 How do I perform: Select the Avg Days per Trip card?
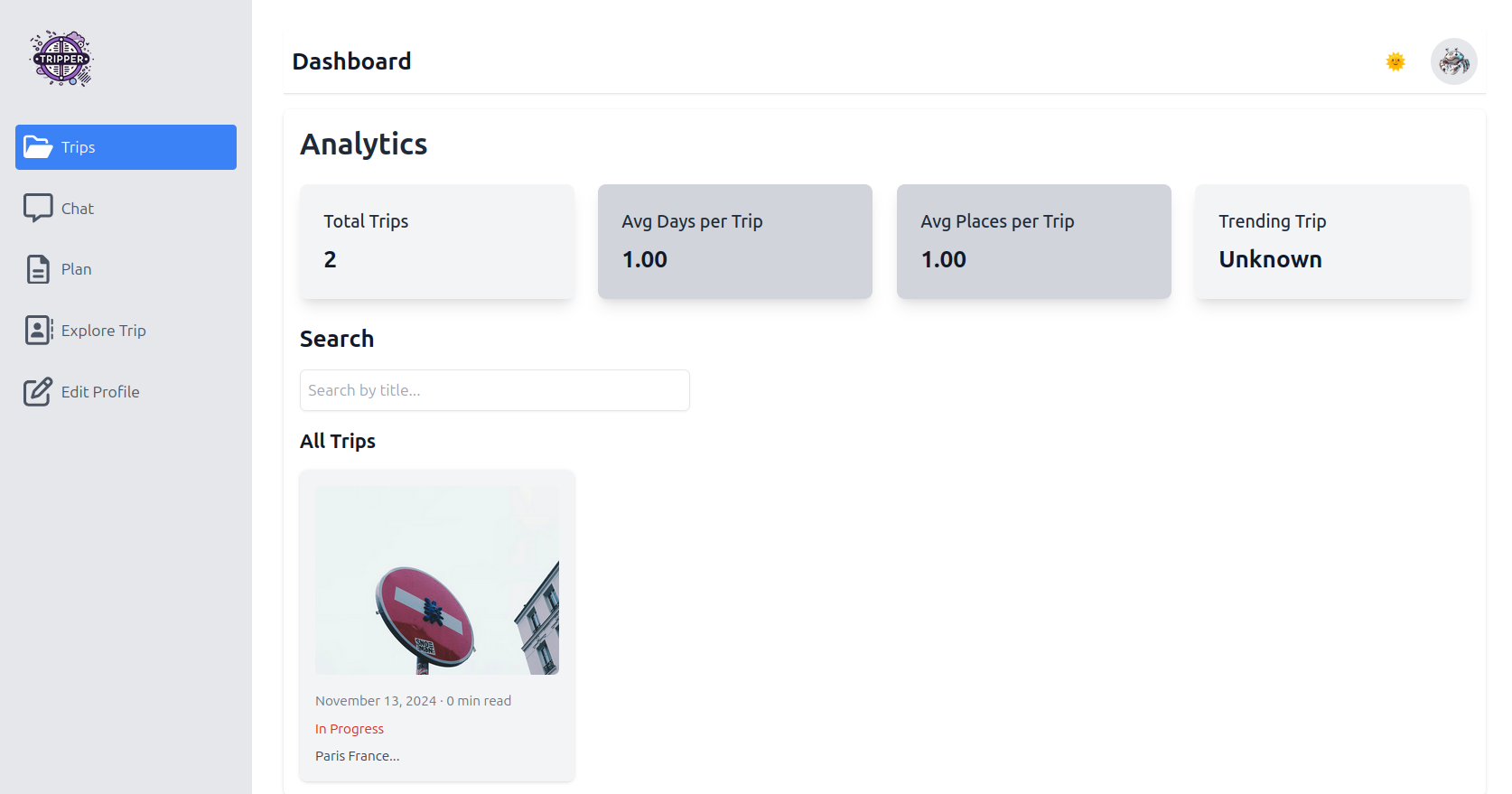[x=735, y=241]
